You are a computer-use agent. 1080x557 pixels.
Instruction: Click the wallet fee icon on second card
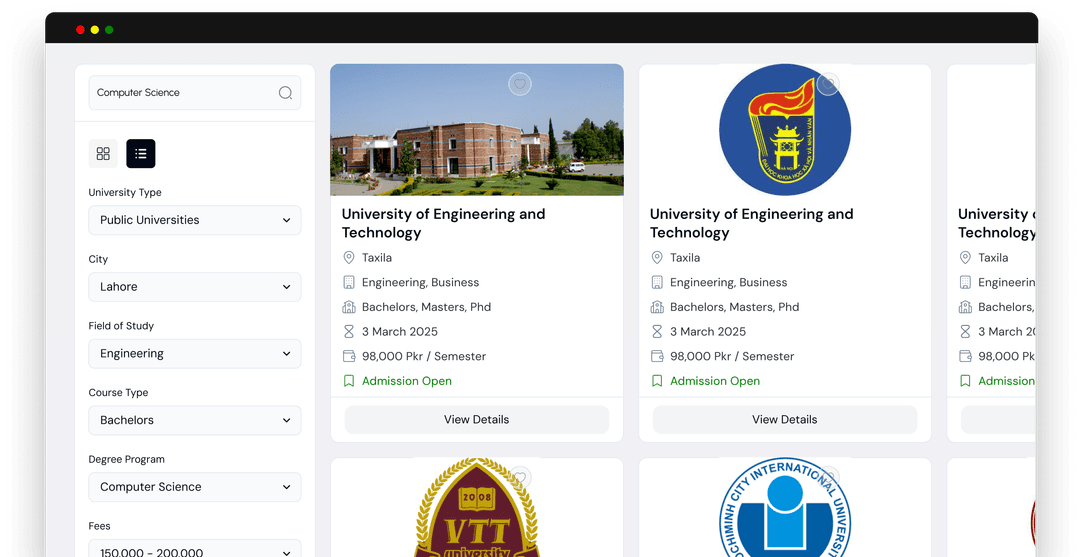[657, 356]
